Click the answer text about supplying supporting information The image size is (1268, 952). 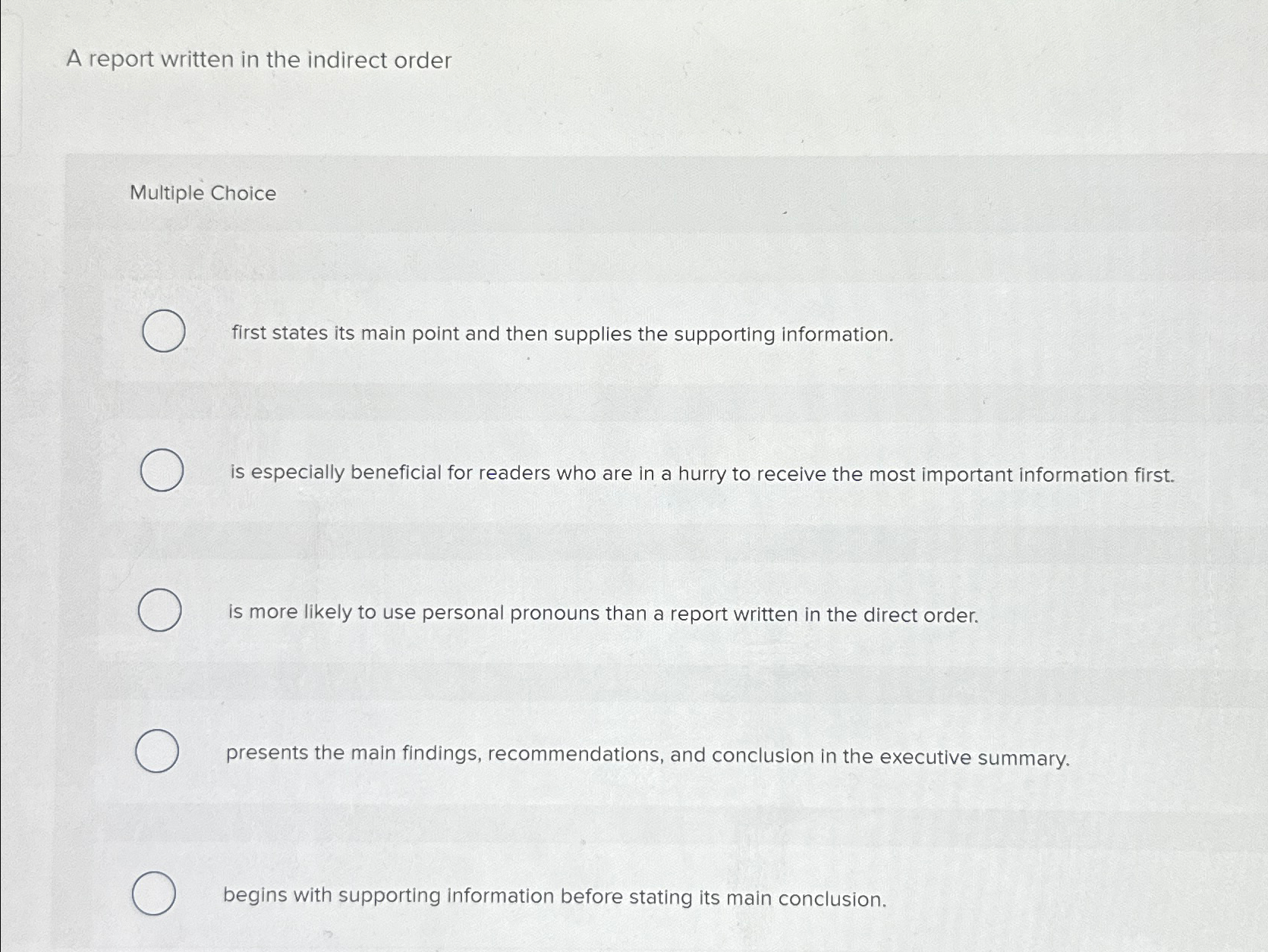pos(561,334)
